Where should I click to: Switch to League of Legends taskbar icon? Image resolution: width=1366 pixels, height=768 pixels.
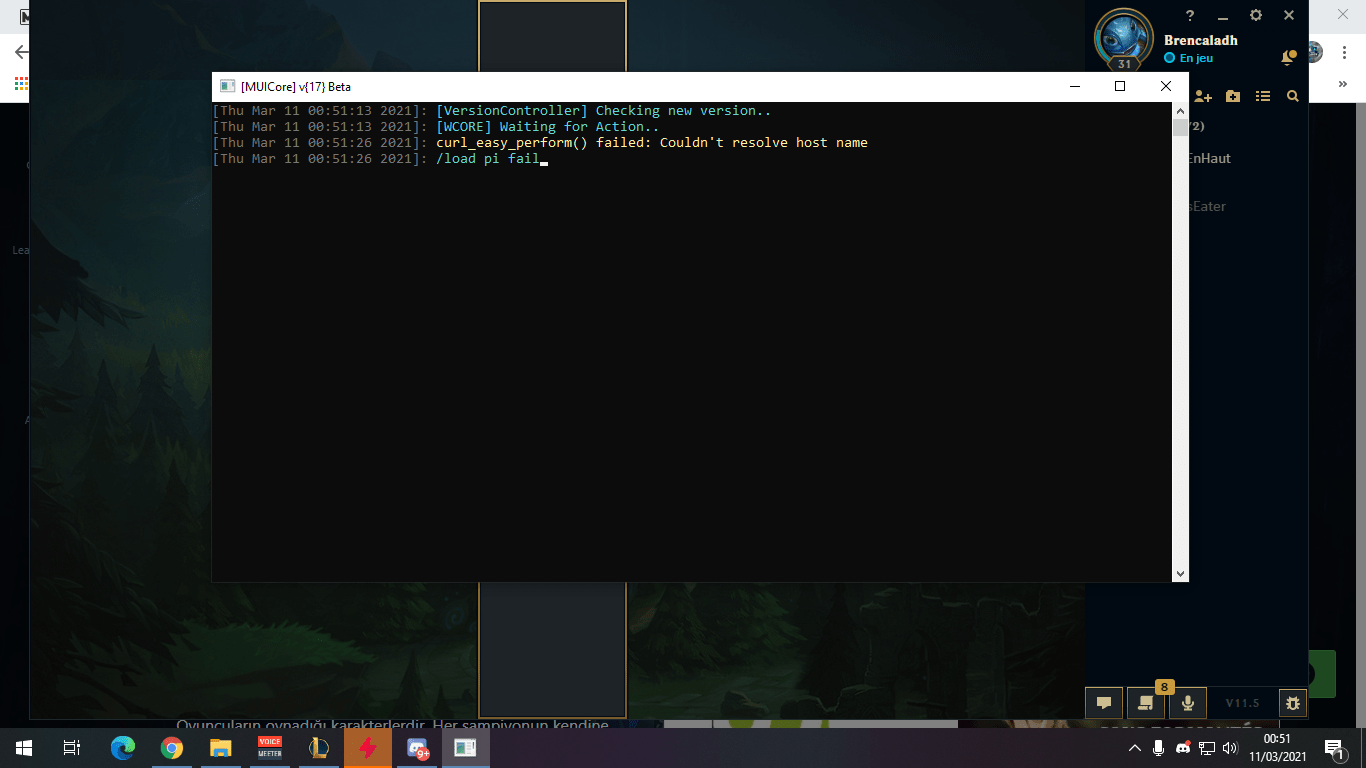tap(319, 748)
